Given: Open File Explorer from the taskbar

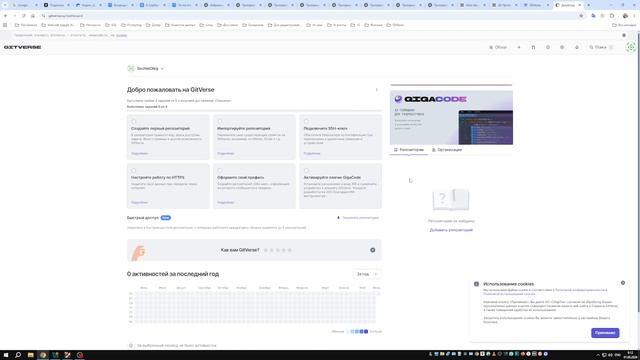Looking at the screenshot, I should point(30,355).
